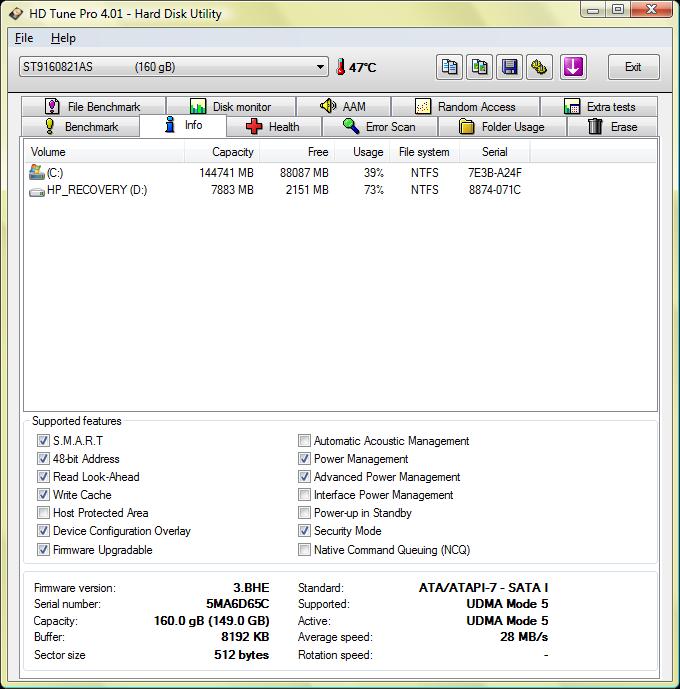
Task: Click the copy info to clipboard icon
Action: (x=449, y=67)
